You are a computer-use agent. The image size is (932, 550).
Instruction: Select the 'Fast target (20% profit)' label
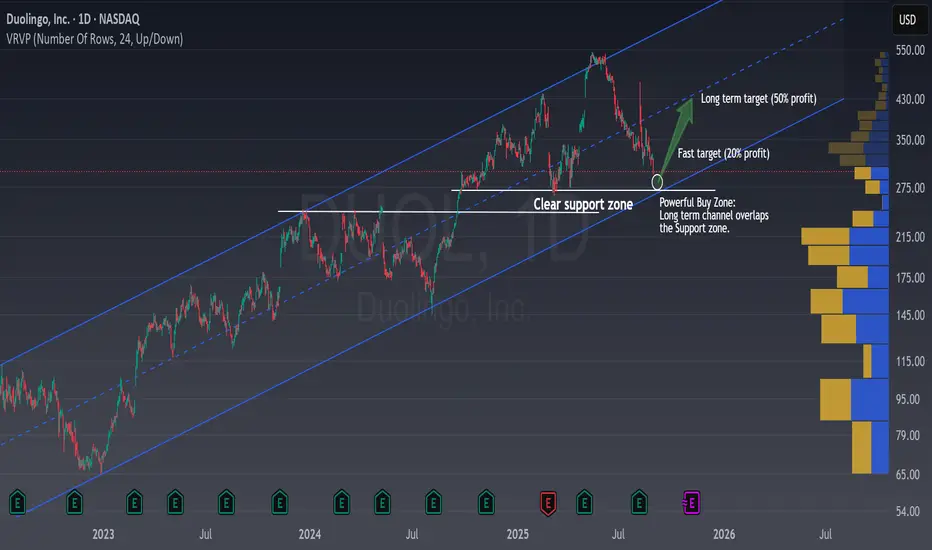click(x=723, y=153)
